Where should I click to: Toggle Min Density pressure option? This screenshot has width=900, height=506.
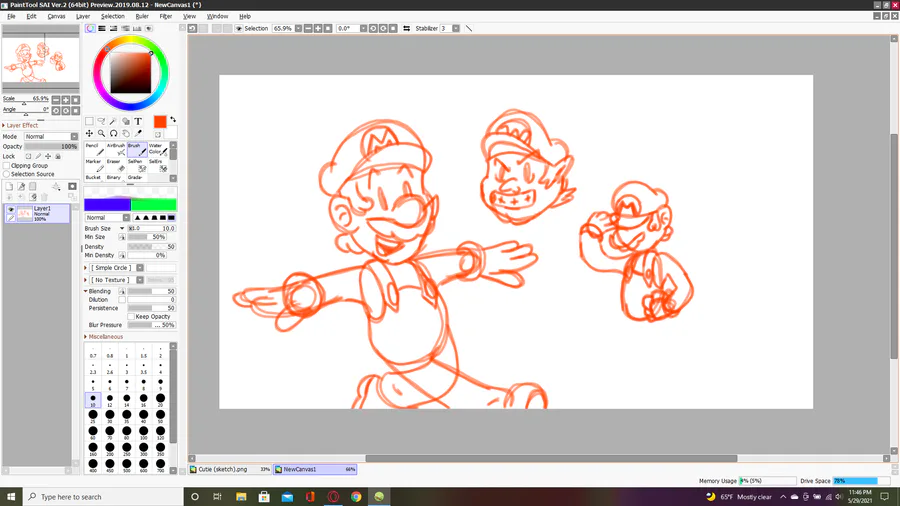click(122, 255)
